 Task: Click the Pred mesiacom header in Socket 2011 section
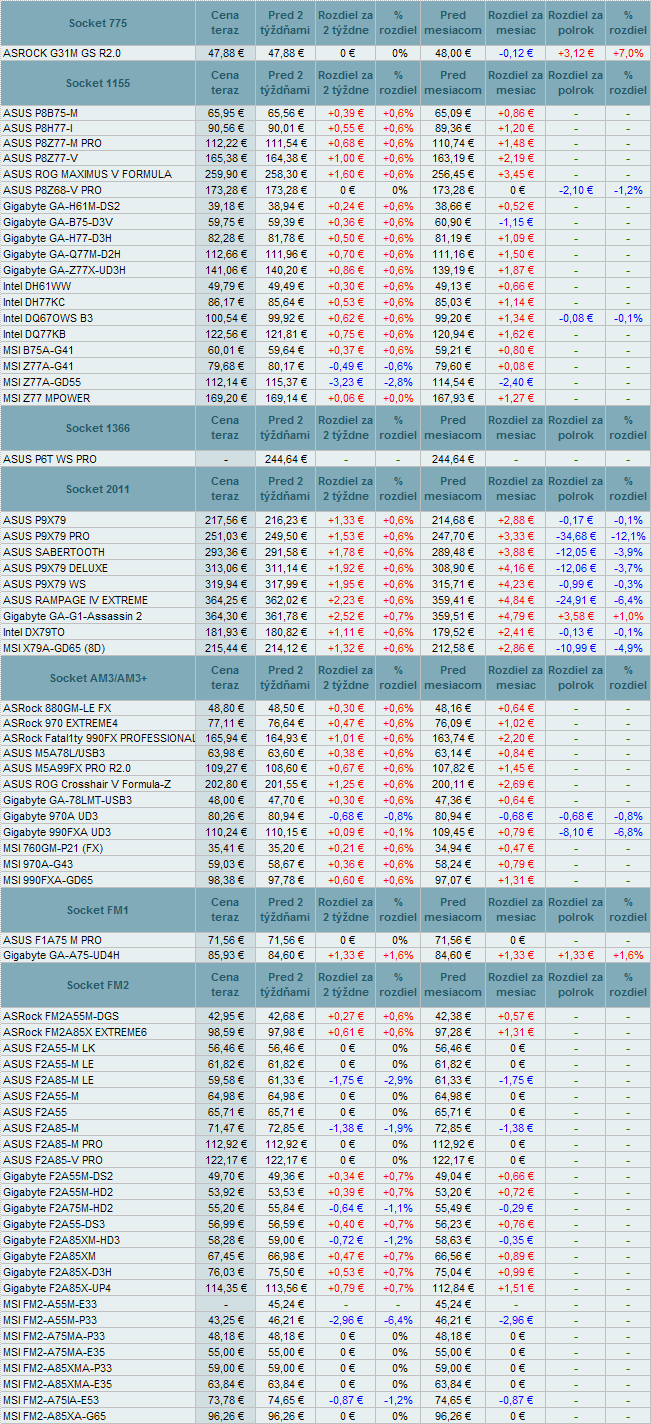(453, 489)
